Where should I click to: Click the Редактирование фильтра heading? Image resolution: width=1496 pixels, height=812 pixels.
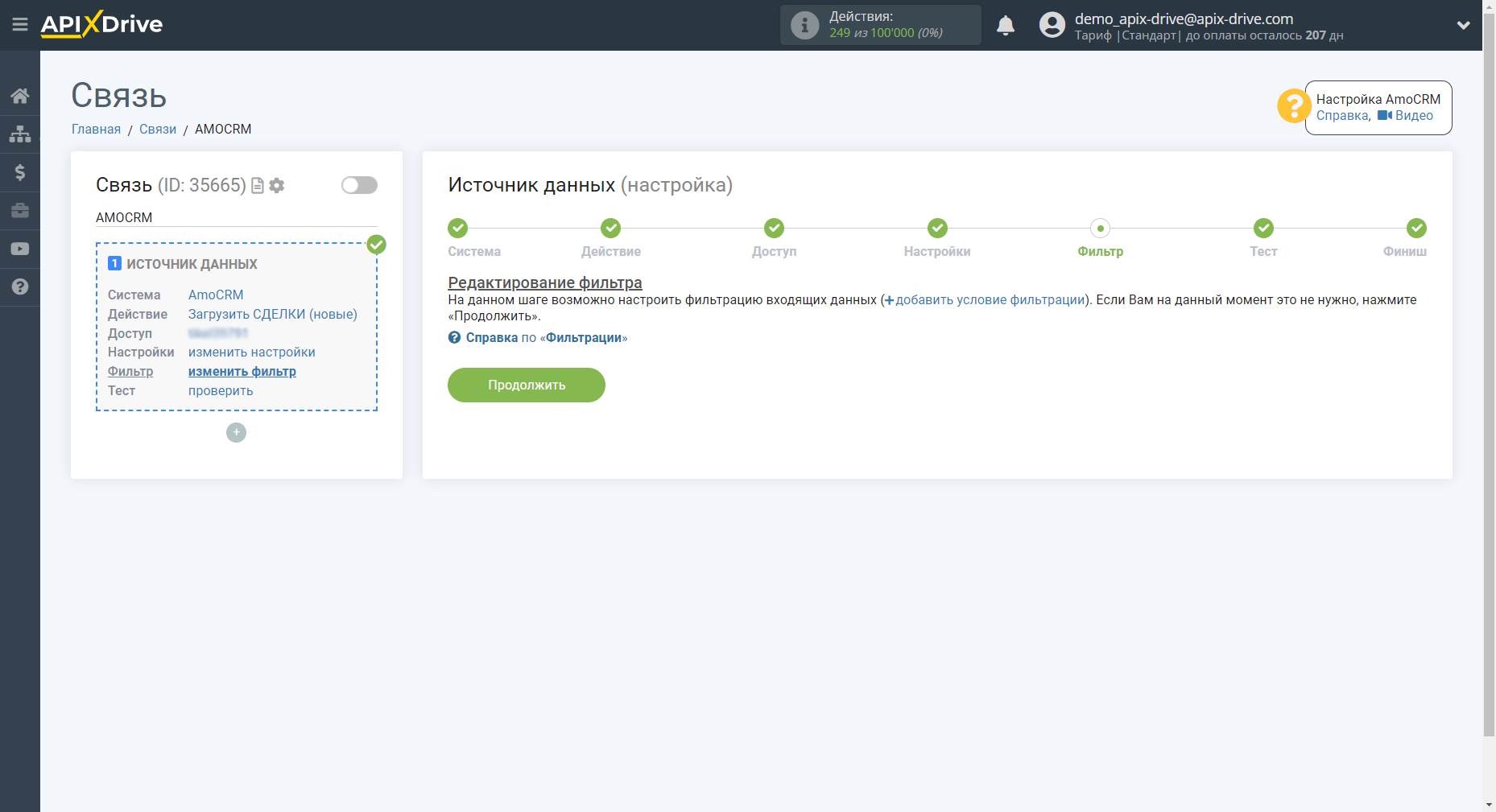(x=545, y=282)
